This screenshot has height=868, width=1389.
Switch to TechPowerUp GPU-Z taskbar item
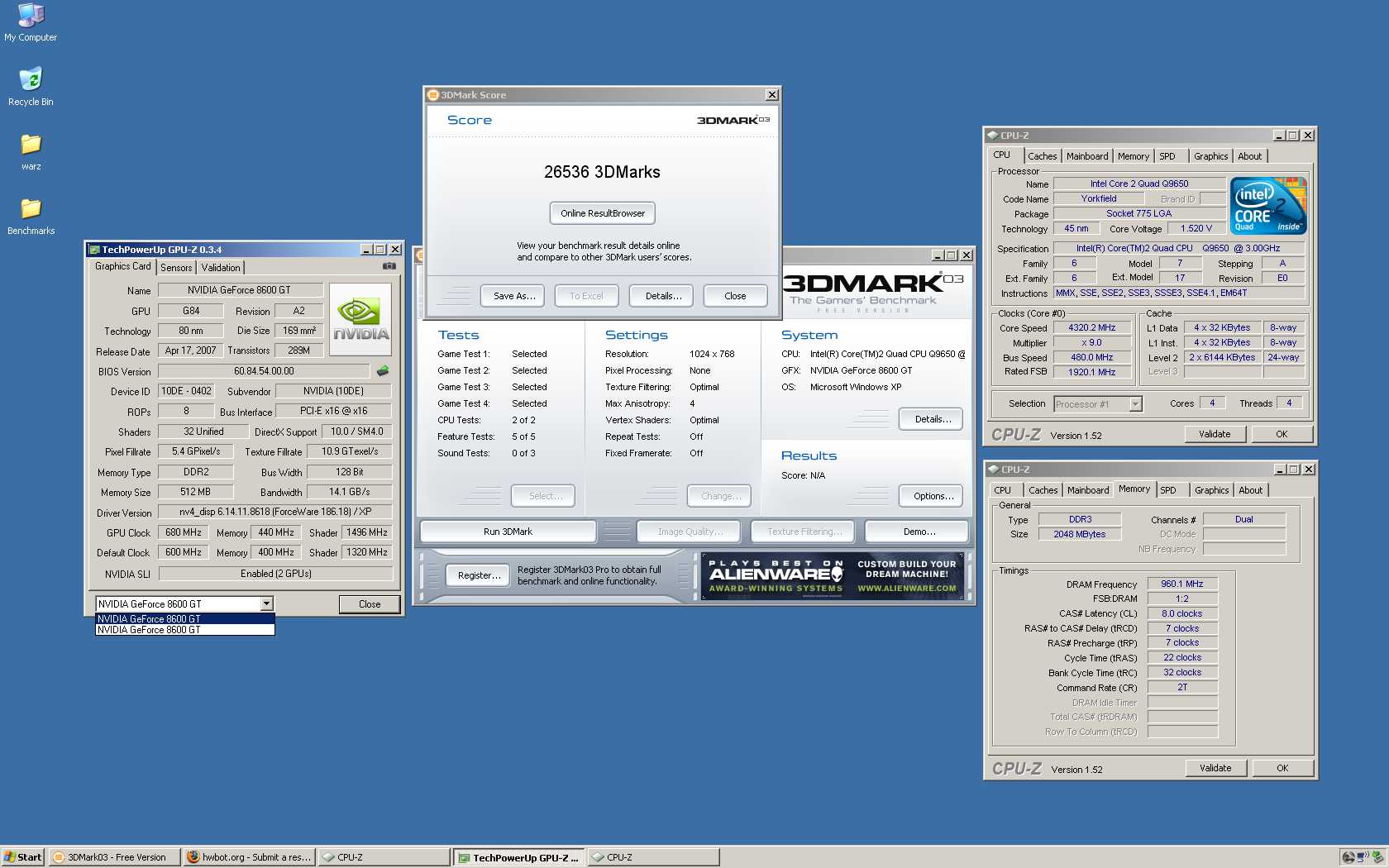point(518,857)
